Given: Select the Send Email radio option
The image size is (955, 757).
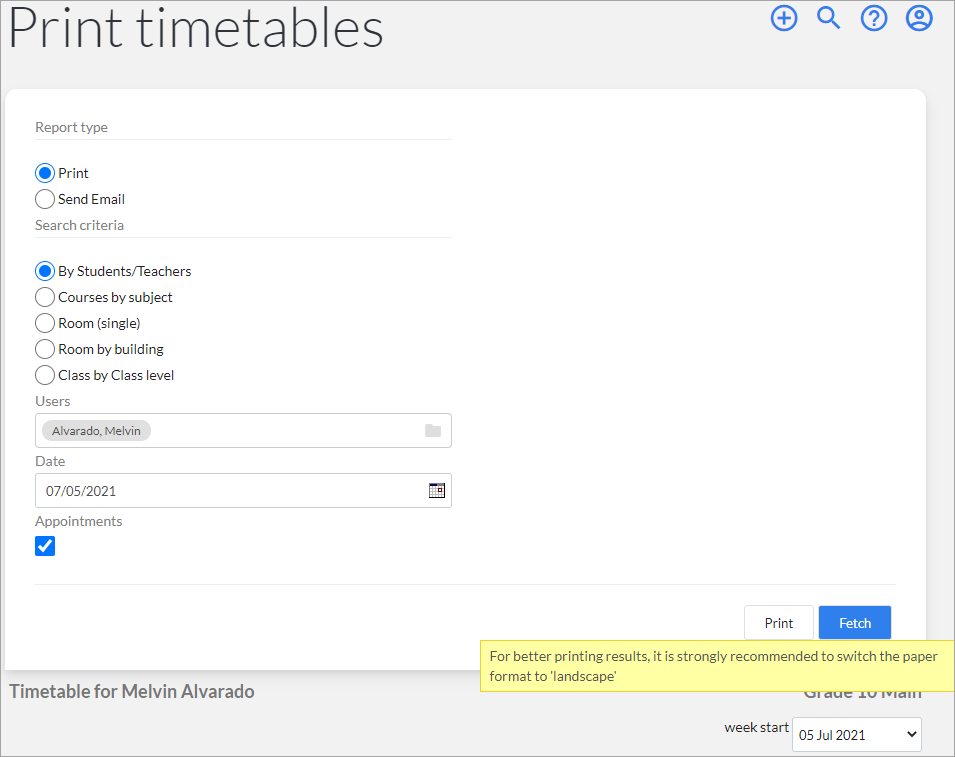Looking at the screenshot, I should [x=45, y=199].
